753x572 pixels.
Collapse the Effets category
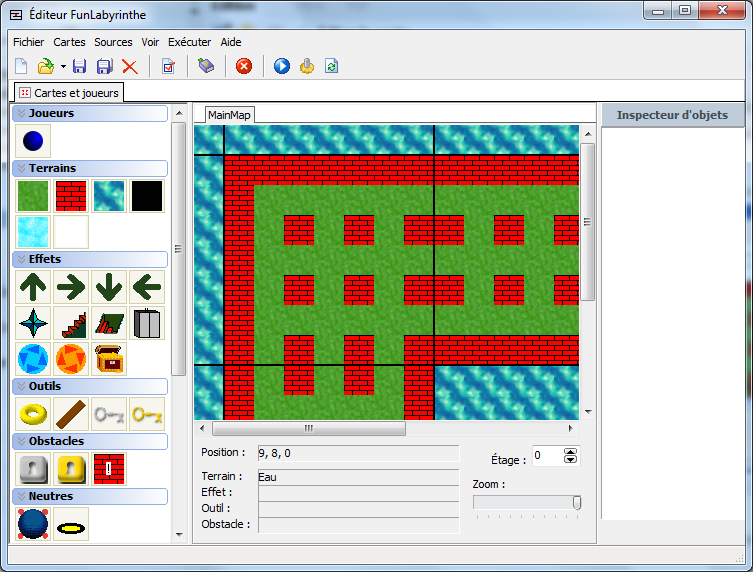21,259
